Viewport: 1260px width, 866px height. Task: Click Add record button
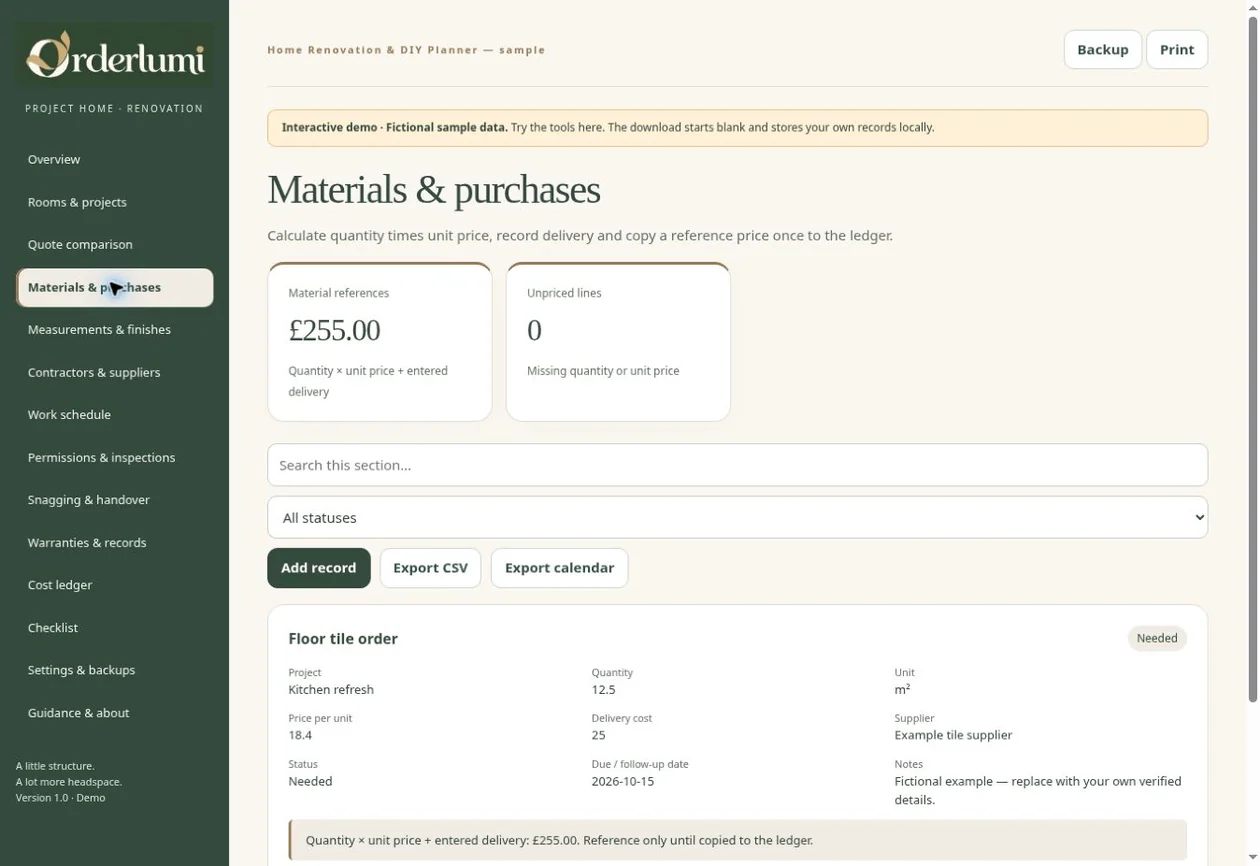318,568
